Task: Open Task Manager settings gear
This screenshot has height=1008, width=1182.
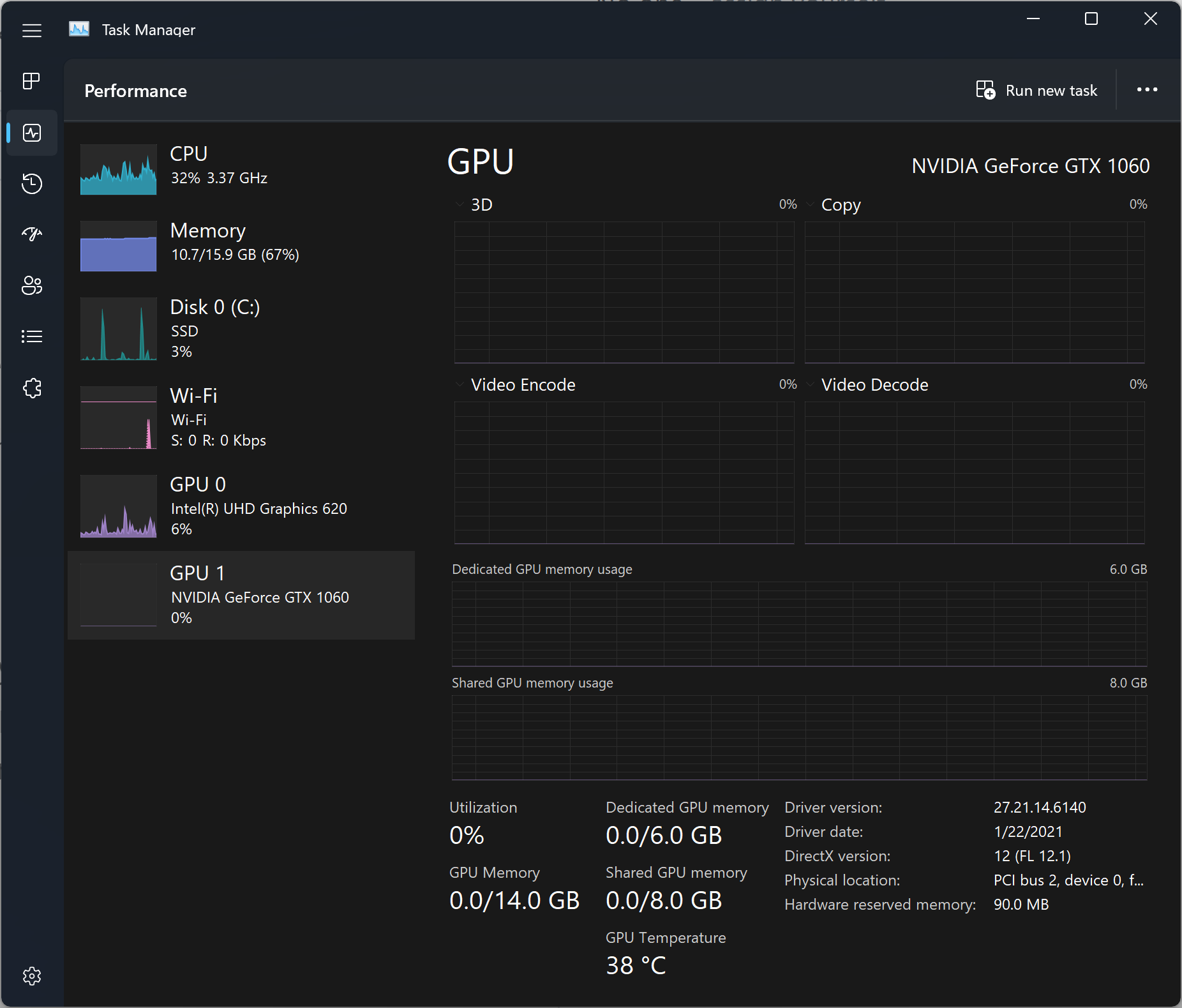Action: [32, 975]
